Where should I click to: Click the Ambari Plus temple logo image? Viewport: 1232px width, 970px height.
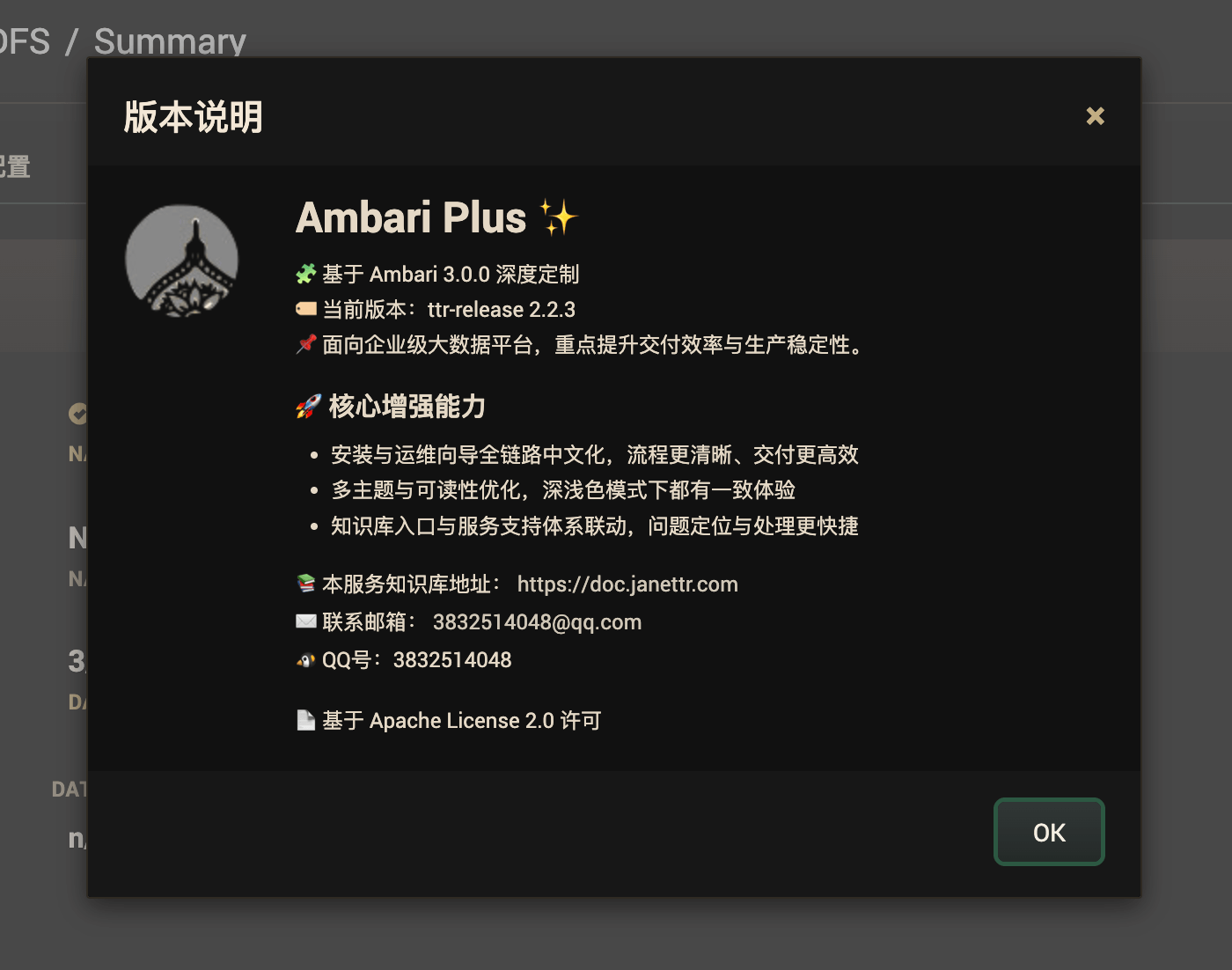pos(182,261)
